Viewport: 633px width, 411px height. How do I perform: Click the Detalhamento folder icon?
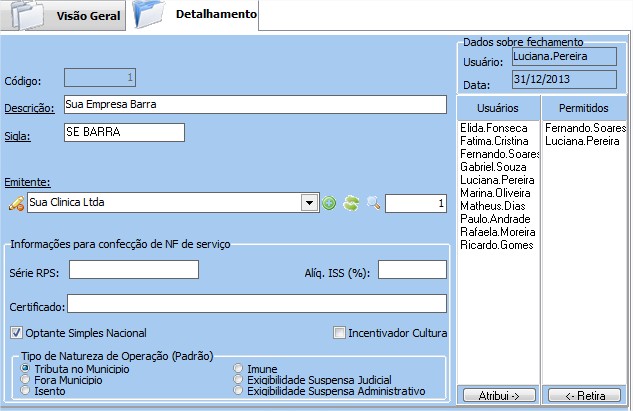[x=149, y=16]
